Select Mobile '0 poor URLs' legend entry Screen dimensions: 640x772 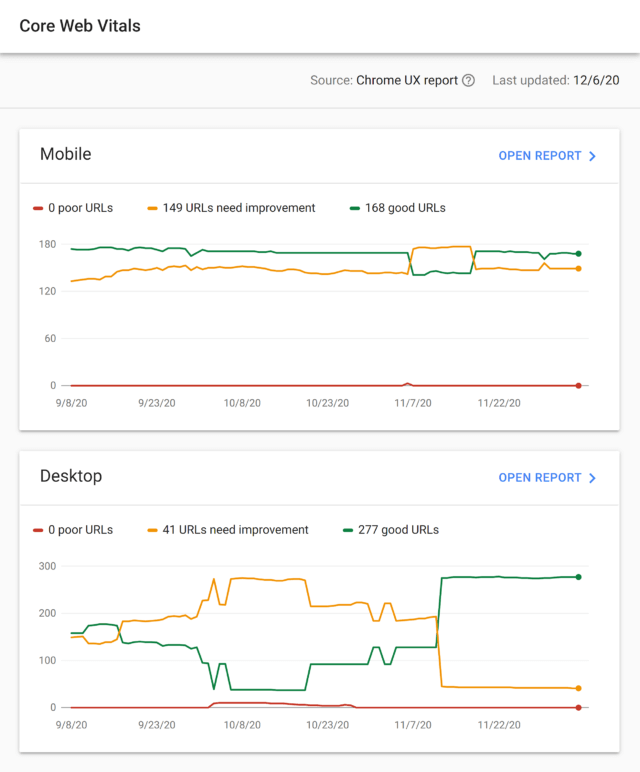click(x=73, y=208)
